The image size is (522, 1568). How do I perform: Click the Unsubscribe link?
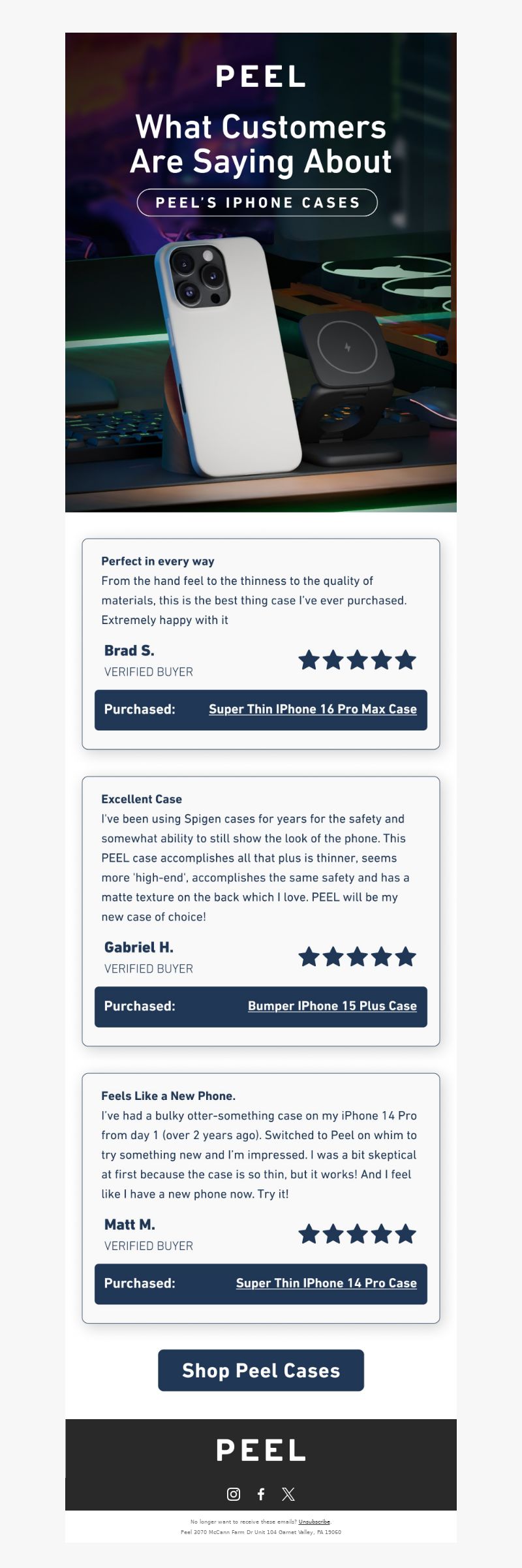(315, 1522)
